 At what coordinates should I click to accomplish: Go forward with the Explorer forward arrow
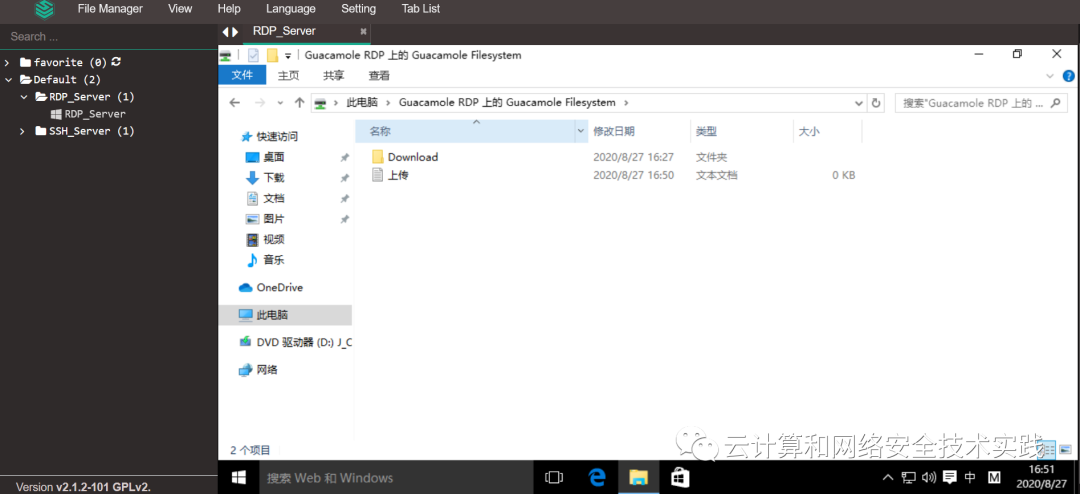(x=260, y=103)
